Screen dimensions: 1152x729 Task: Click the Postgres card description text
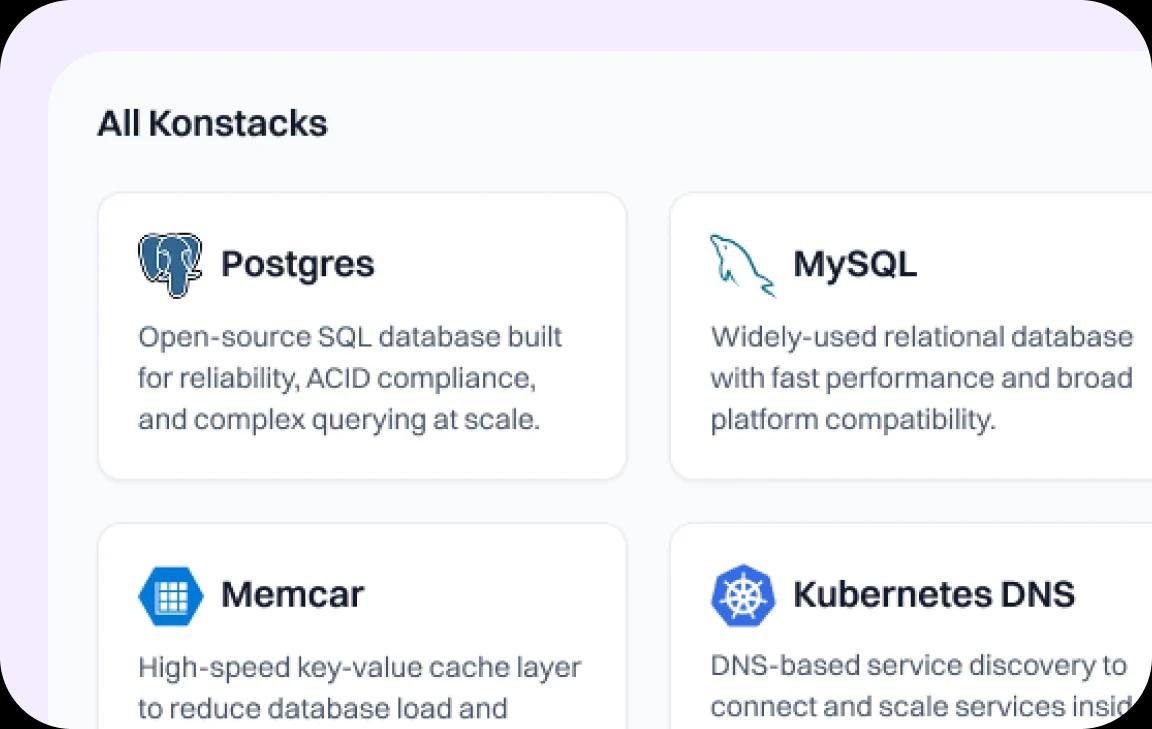point(350,378)
